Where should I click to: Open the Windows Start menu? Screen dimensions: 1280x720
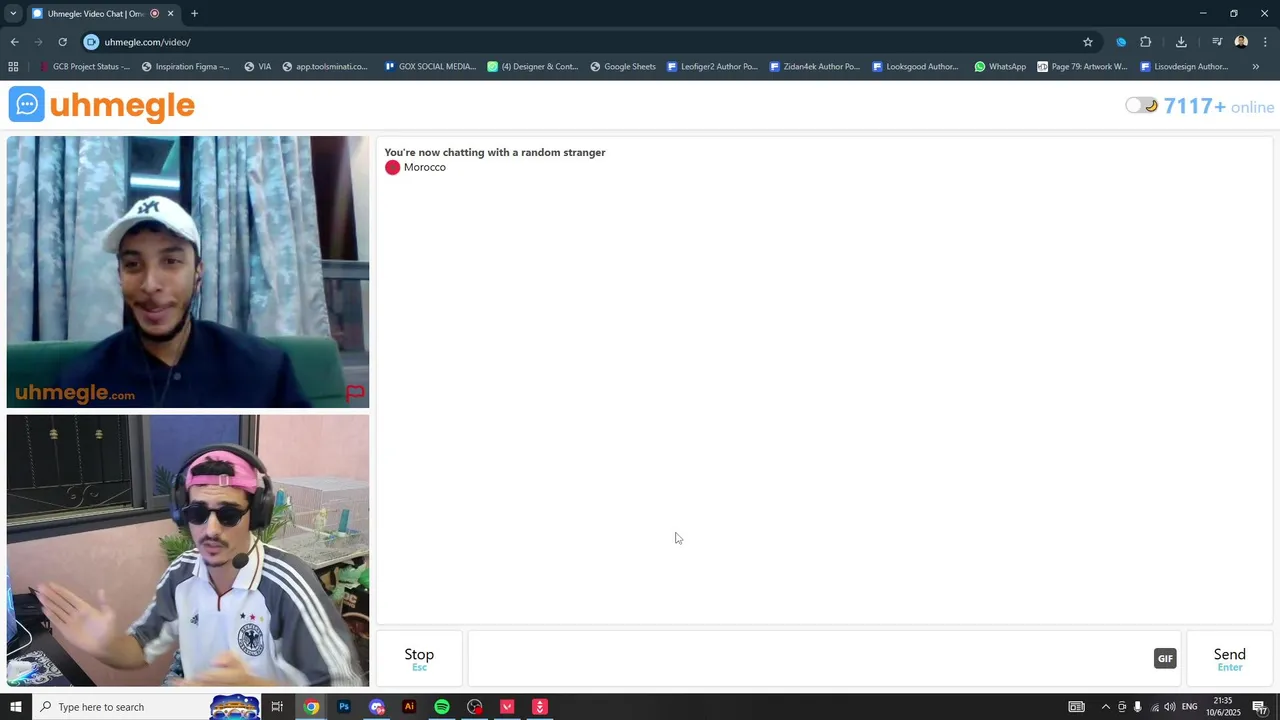click(15, 707)
